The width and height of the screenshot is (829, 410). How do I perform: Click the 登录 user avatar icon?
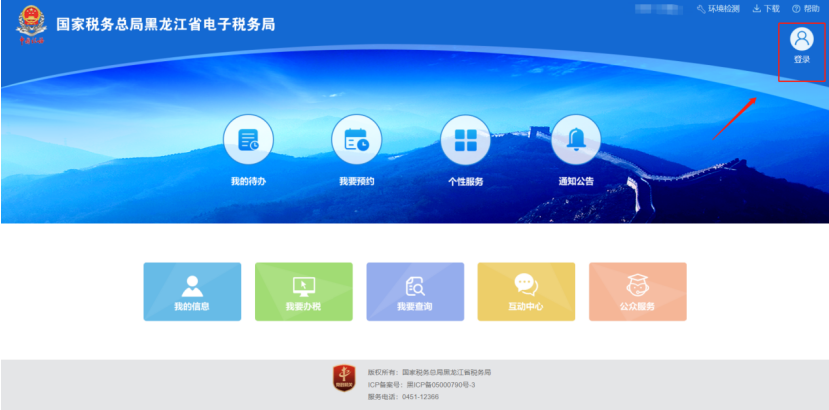pyautogui.click(x=802, y=39)
